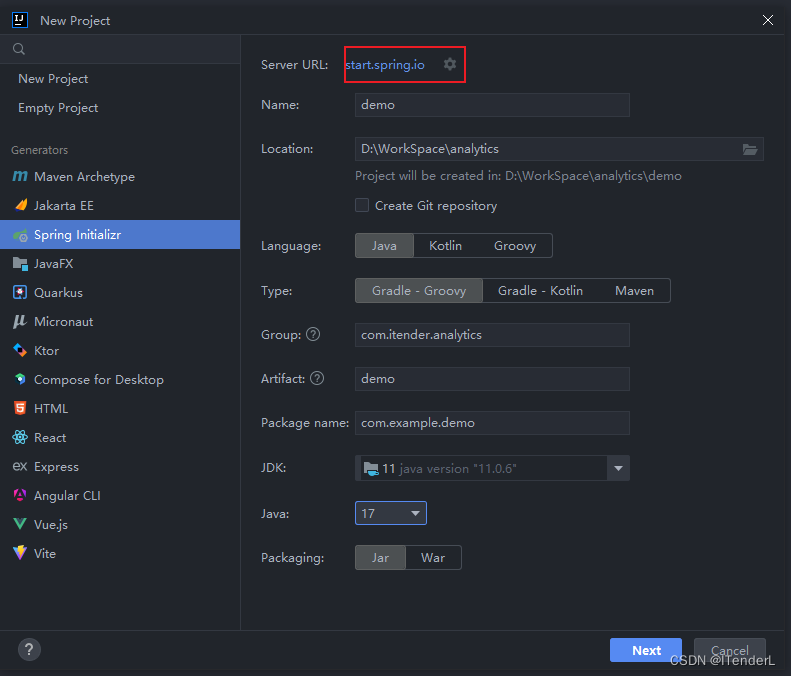Screen dimensions: 791x676
Task: Select Micronaut generator entry
Action: pos(120,321)
